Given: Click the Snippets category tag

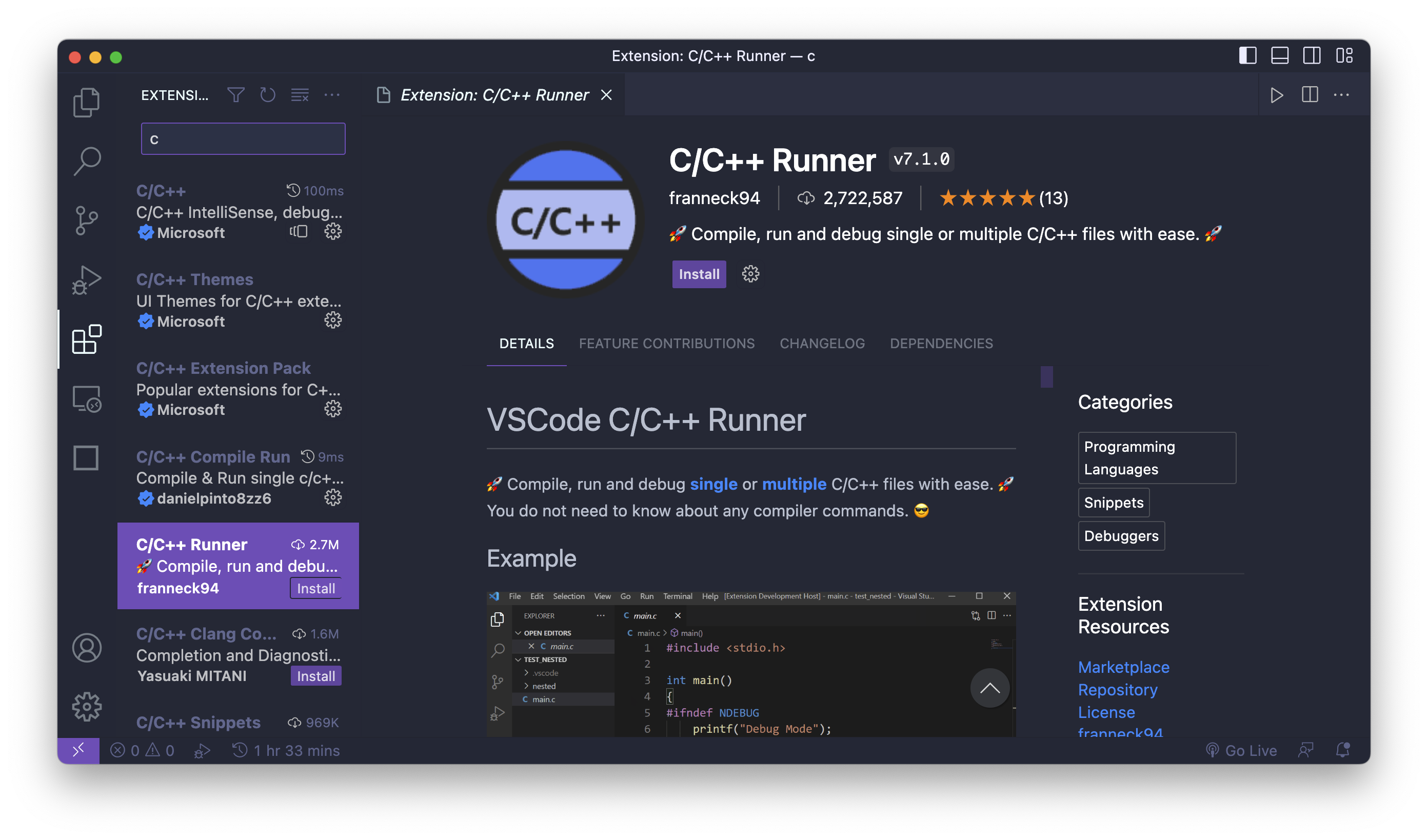Looking at the screenshot, I should pyautogui.click(x=1114, y=503).
